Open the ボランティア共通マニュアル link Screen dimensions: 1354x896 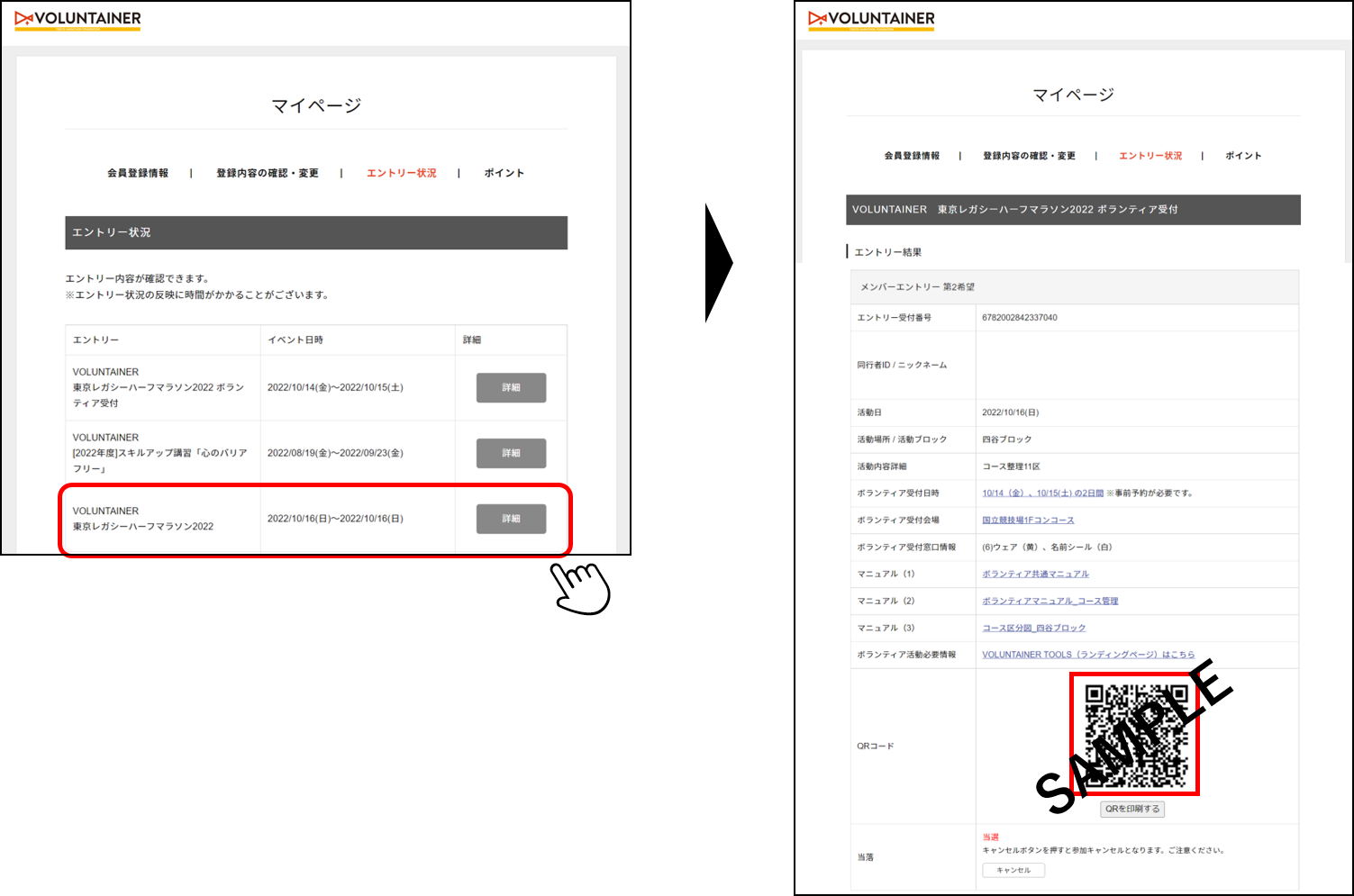click(1035, 575)
